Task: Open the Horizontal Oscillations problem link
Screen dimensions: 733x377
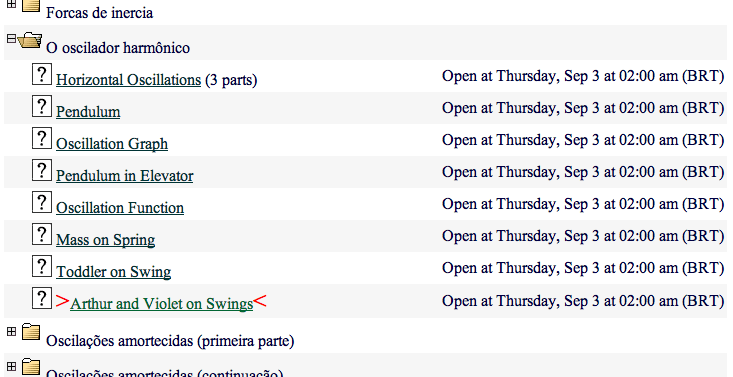Action: 128,80
